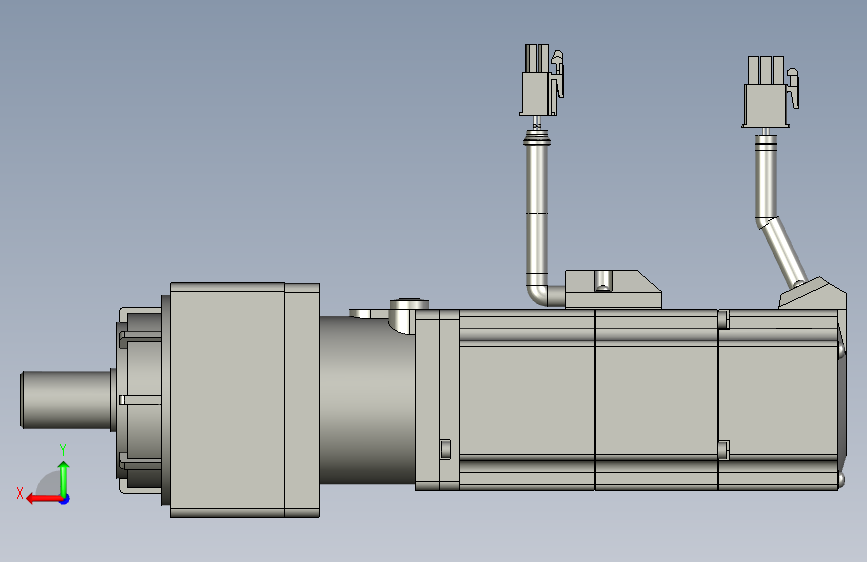Select the square gearbox housing block

(x=227, y=400)
